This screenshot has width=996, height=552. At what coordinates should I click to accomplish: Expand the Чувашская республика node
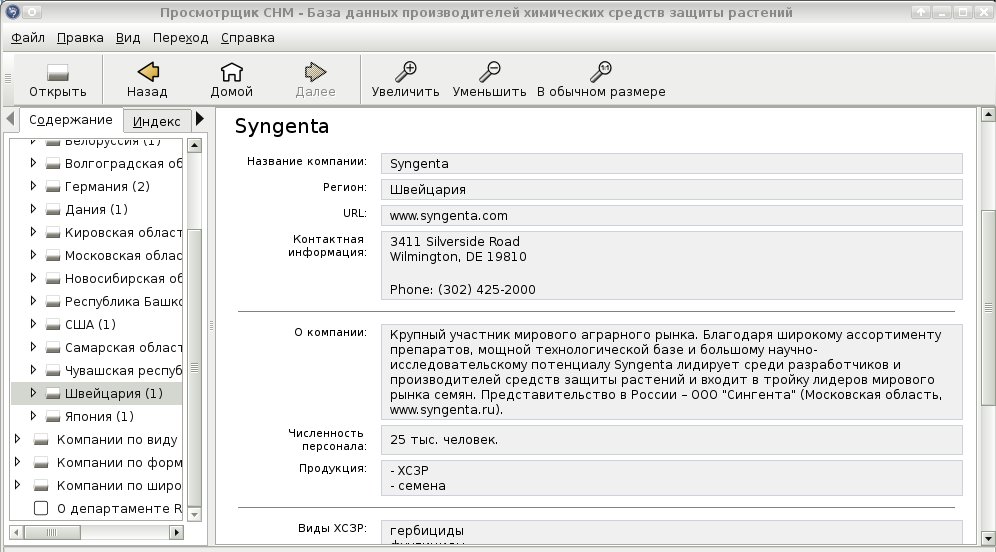click(x=33, y=370)
